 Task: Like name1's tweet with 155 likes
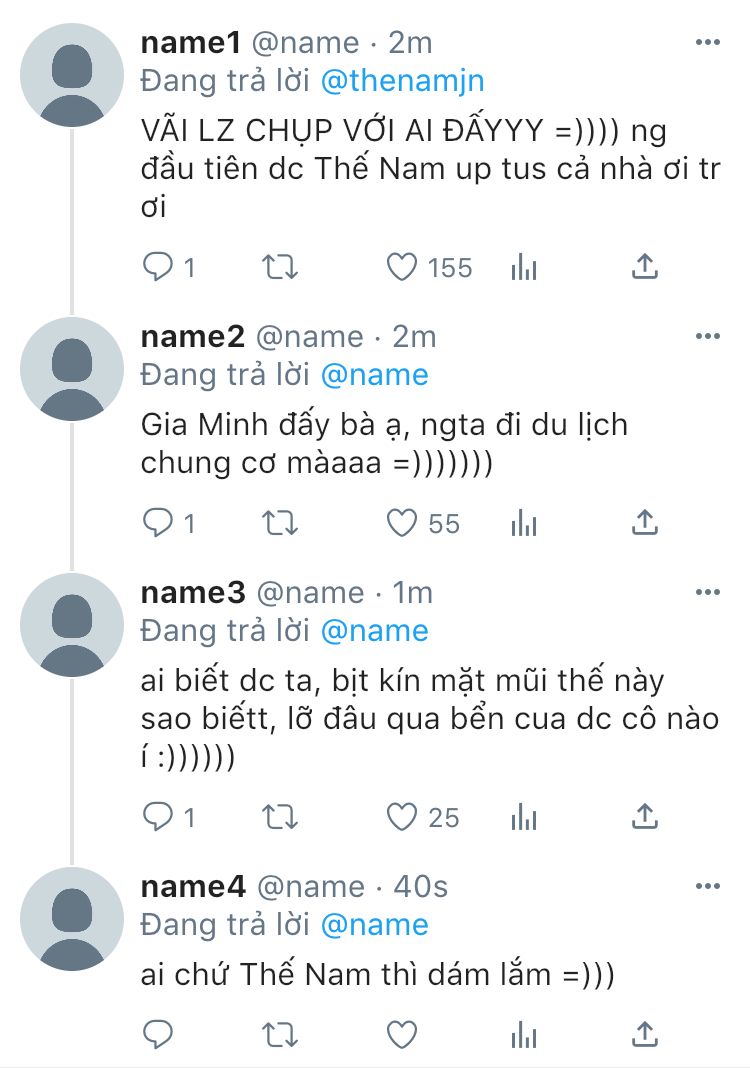(401, 267)
